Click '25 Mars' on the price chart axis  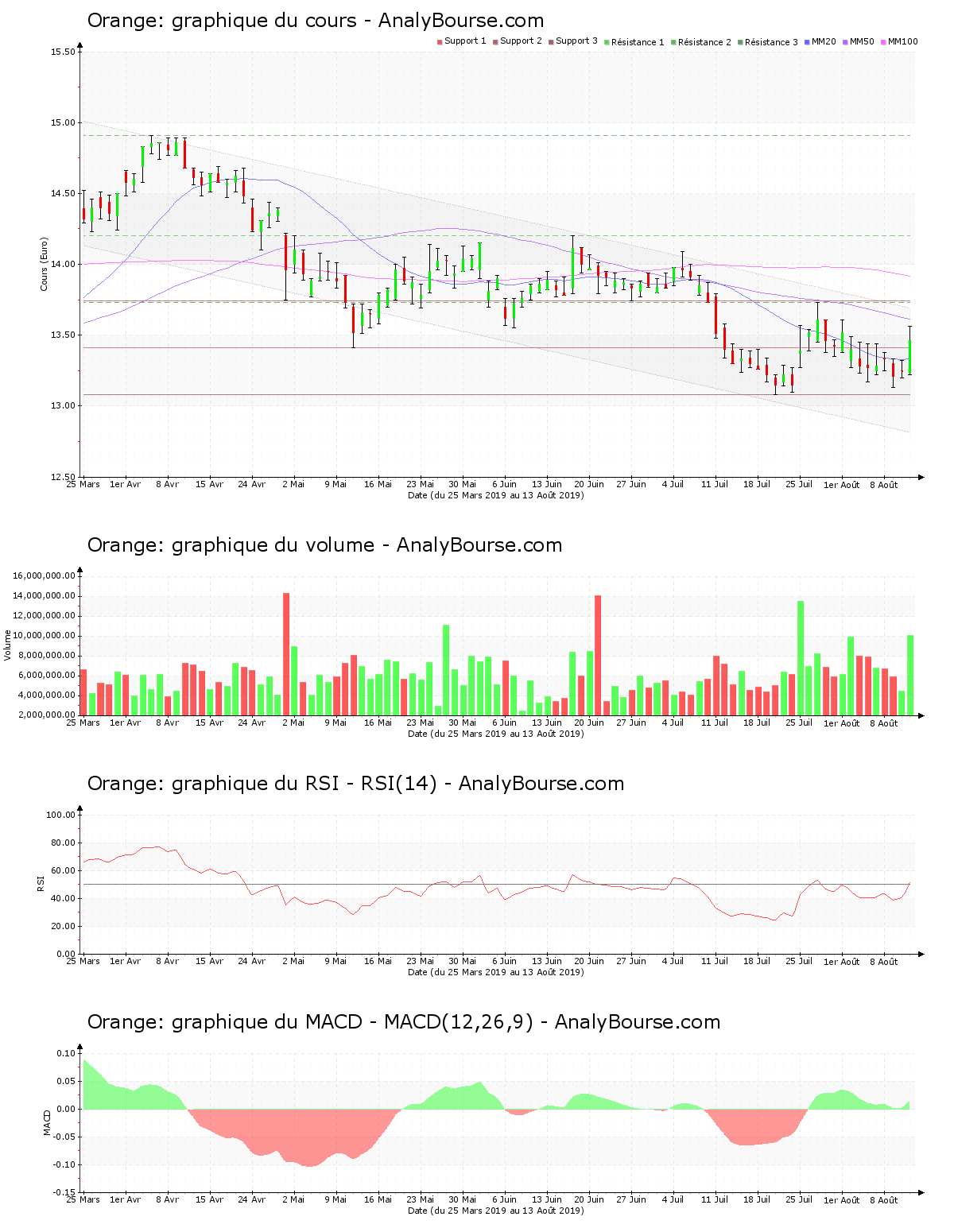(83, 484)
